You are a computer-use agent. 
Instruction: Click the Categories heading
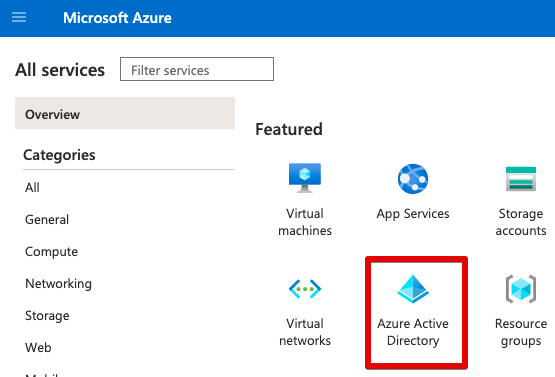59,155
